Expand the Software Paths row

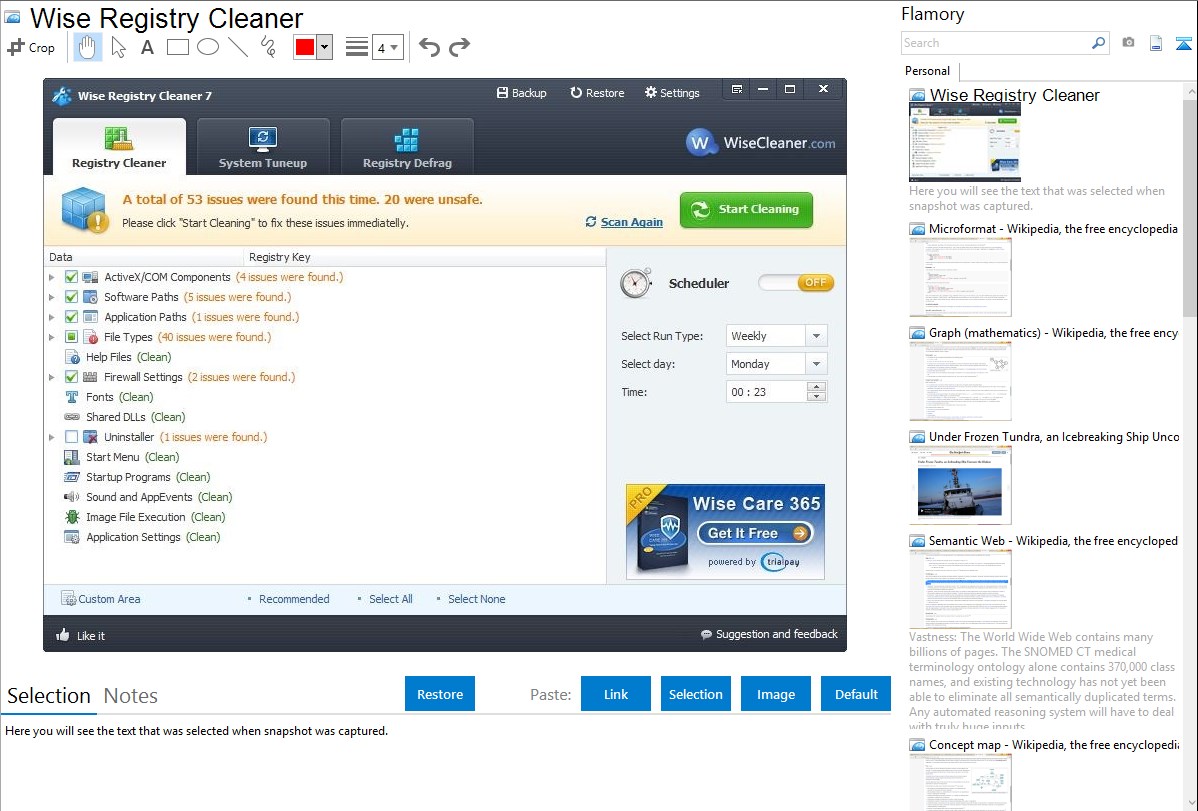(51, 297)
